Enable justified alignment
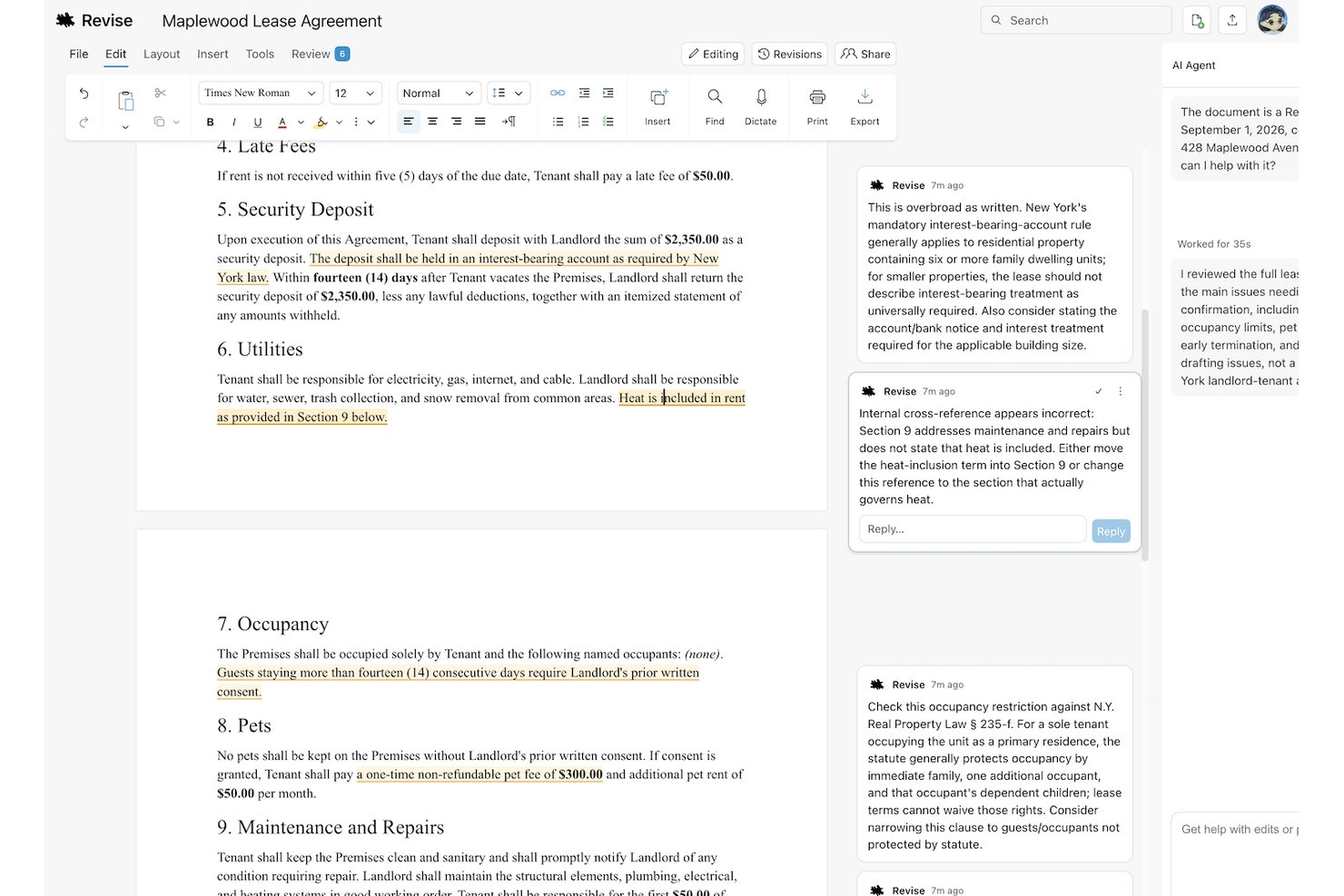The width and height of the screenshot is (1344, 896). tap(480, 122)
